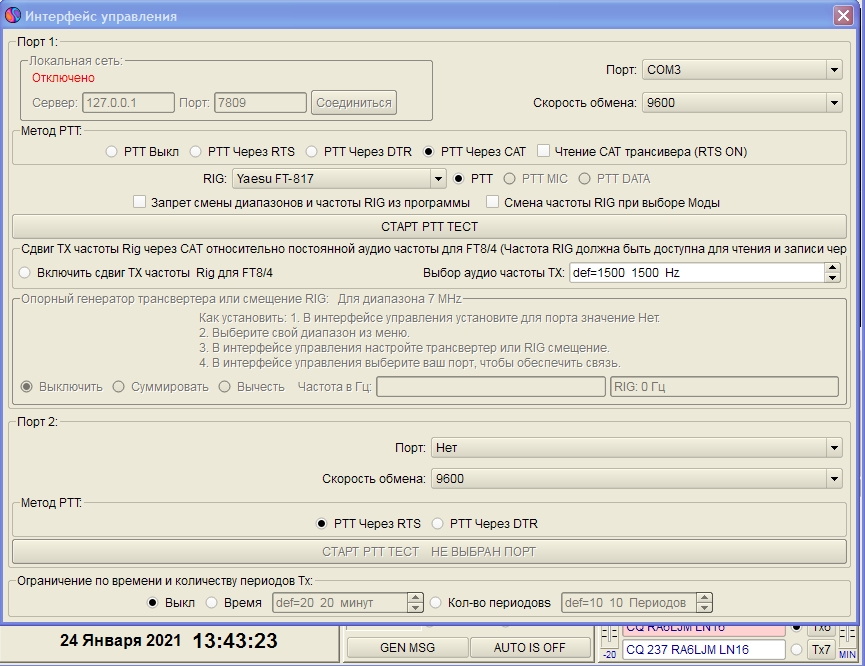
Task: Click the GEN MSG button
Action: pyautogui.click(x=406, y=647)
